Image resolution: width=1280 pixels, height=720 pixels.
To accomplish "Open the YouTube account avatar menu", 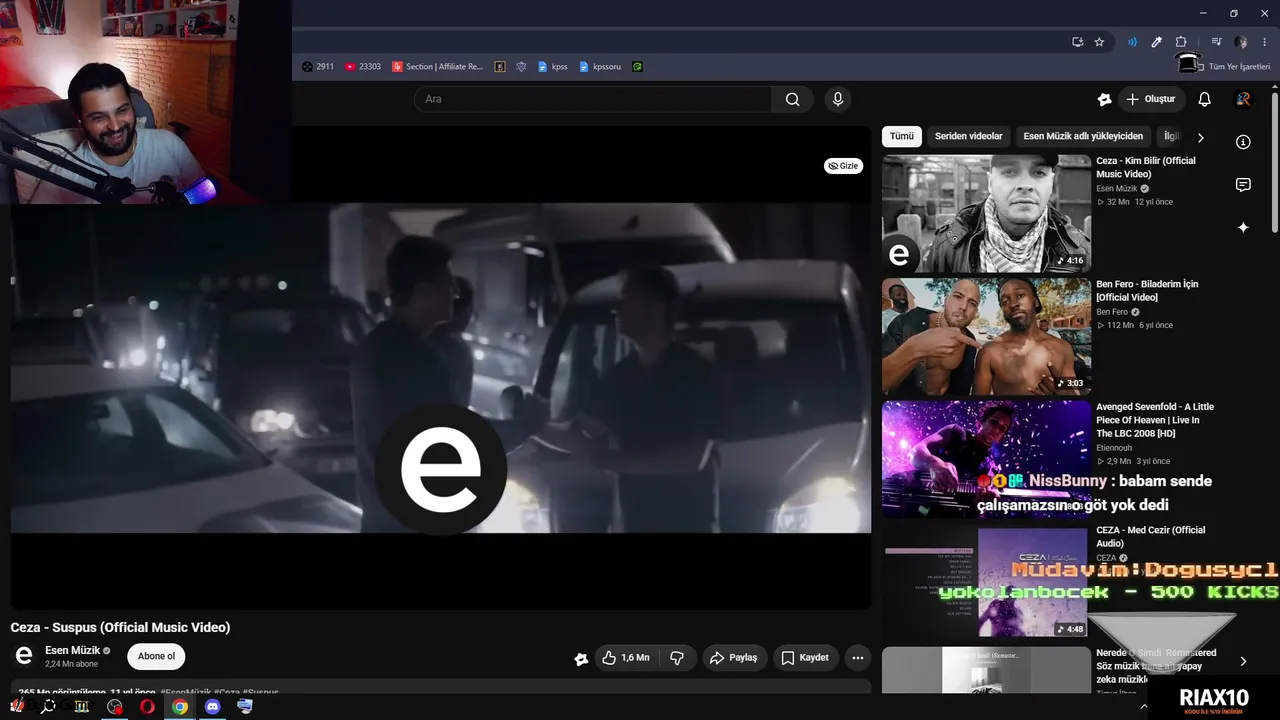I will [1243, 99].
